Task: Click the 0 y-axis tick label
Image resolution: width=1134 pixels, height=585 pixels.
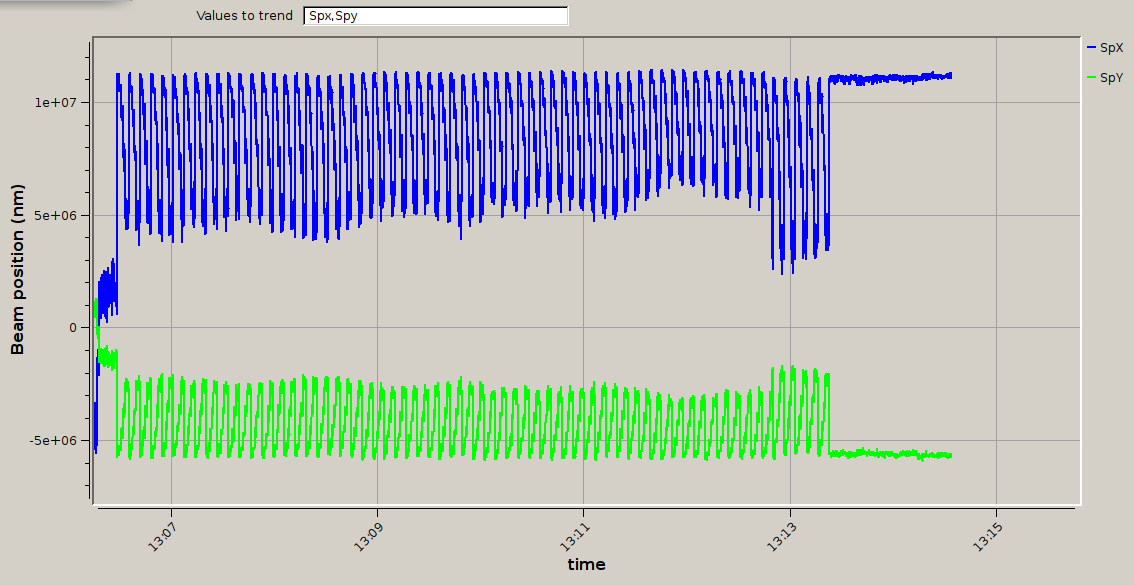Action: [73, 328]
